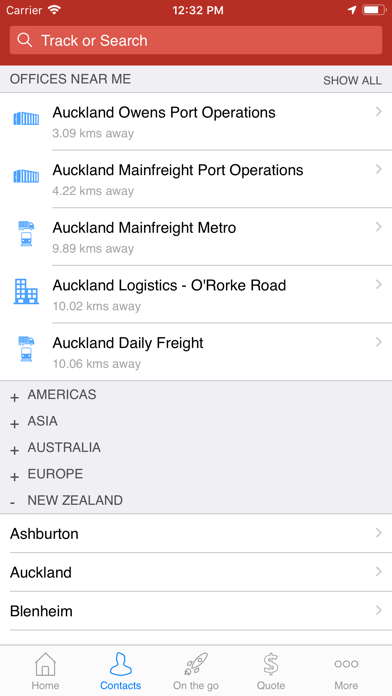Select the Contacts tab
The image size is (392, 696).
pyautogui.click(x=120, y=671)
